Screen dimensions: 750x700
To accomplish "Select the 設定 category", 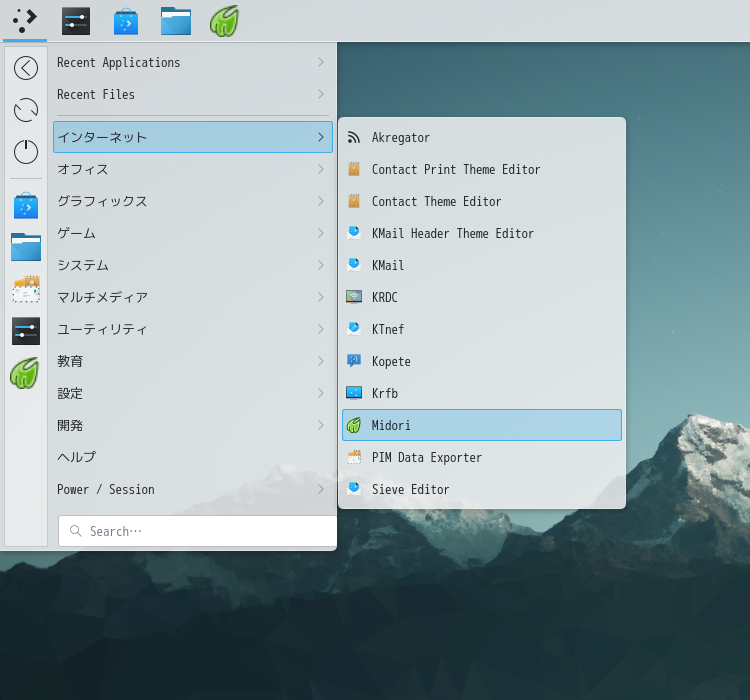I will click(x=193, y=393).
